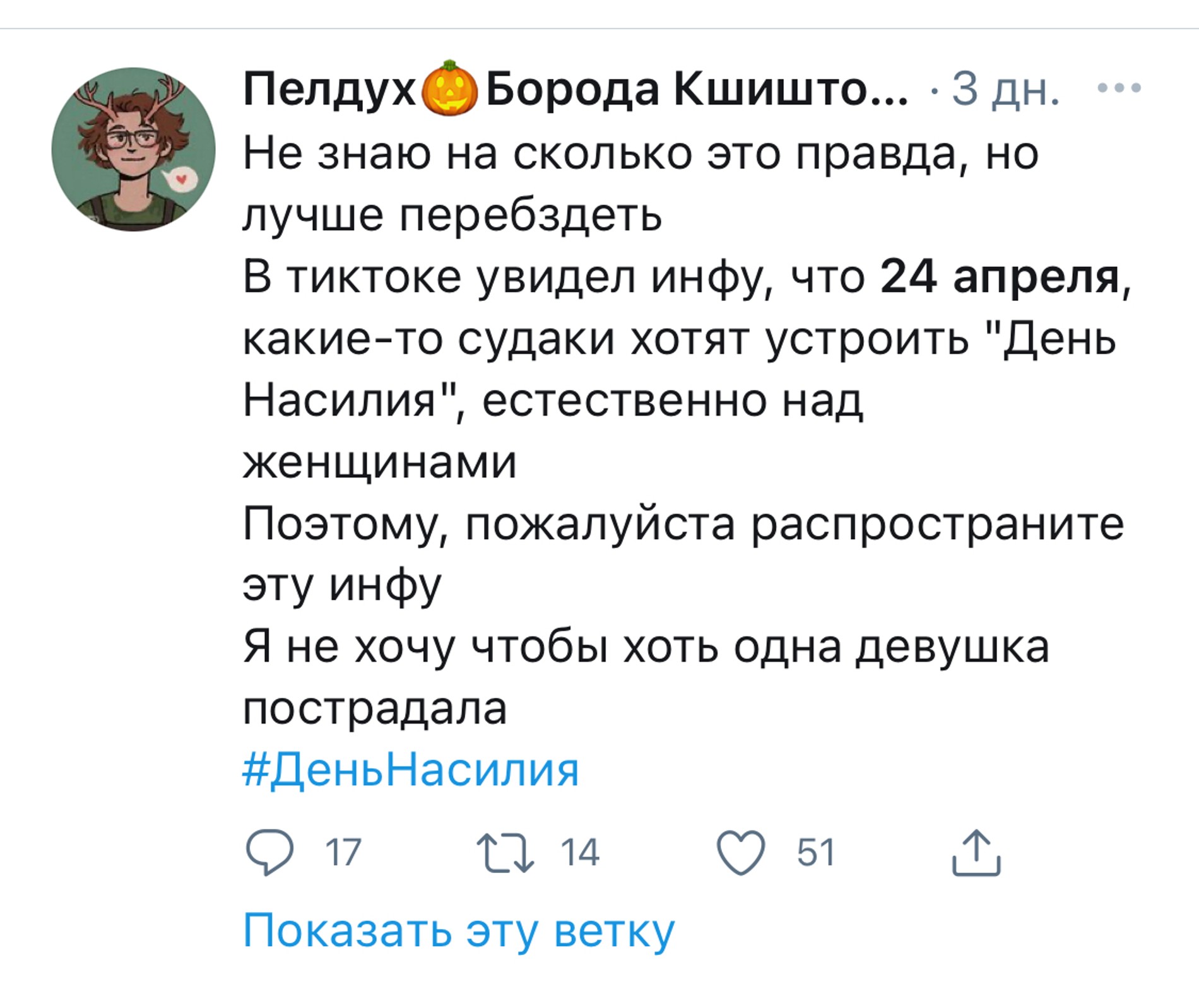Click the '3 дн.' timestamp
Screen dimensions: 1199x1008
point(1005,90)
